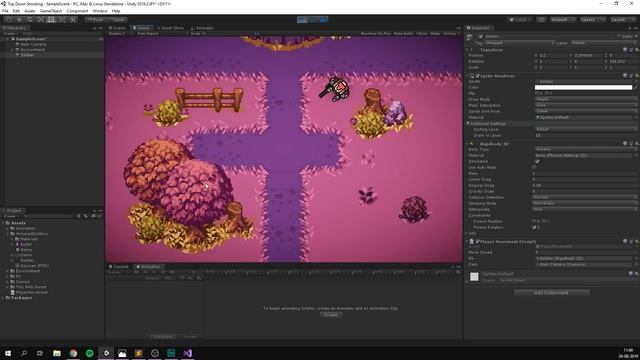Open the Window menu
Screen dimensions: 640x360
[100, 11]
